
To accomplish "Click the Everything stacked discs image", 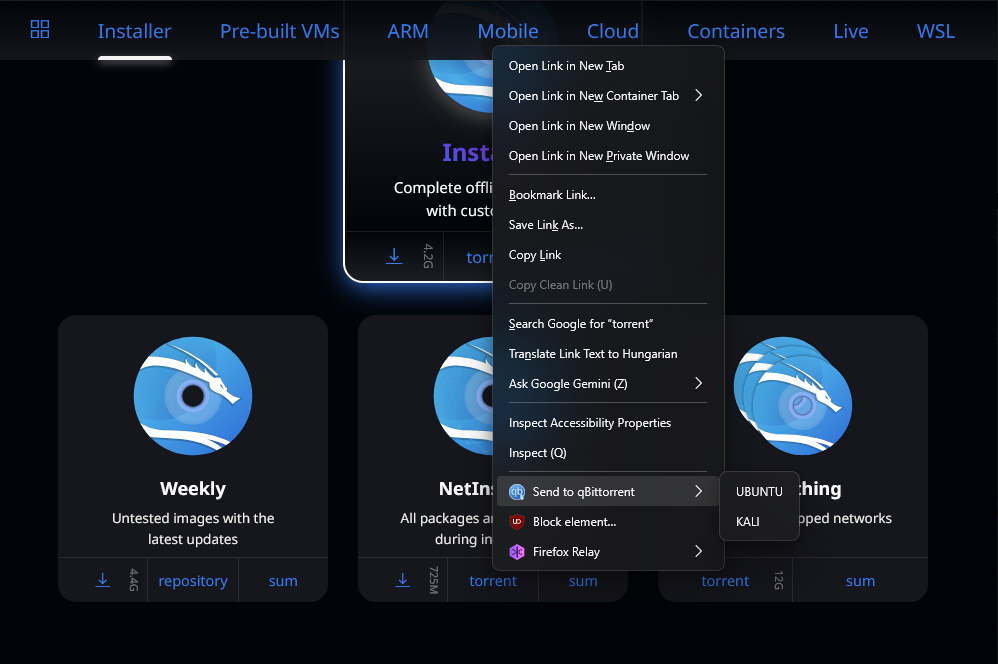I will [792, 396].
